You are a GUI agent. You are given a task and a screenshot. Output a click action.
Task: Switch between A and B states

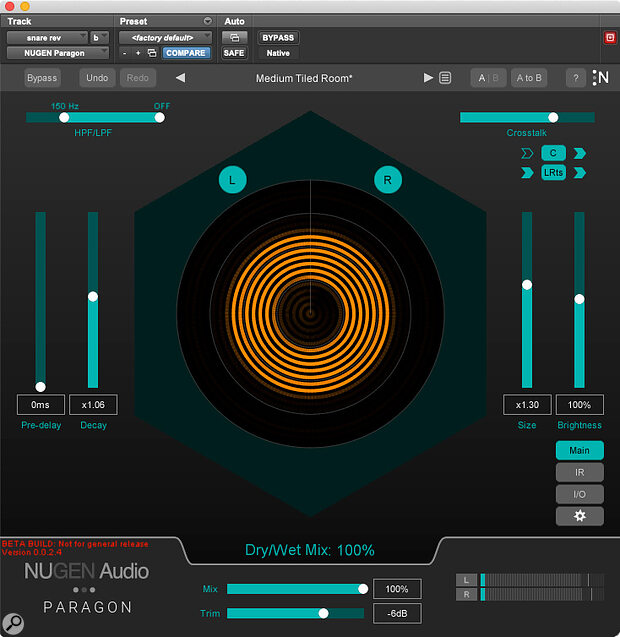point(488,78)
